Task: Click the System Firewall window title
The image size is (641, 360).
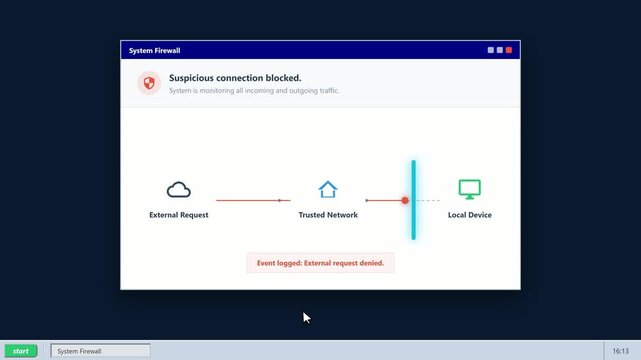Action: pyautogui.click(x=155, y=51)
